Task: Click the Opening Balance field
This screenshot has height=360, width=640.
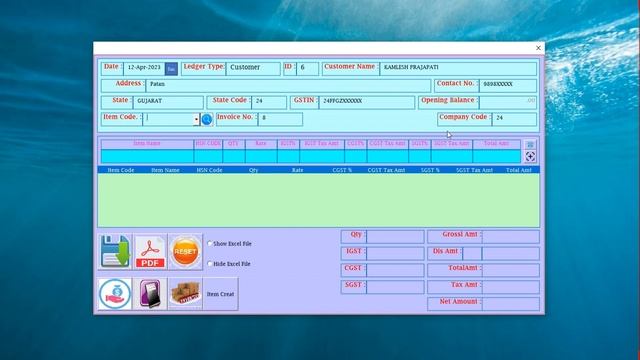Action: click(x=508, y=102)
